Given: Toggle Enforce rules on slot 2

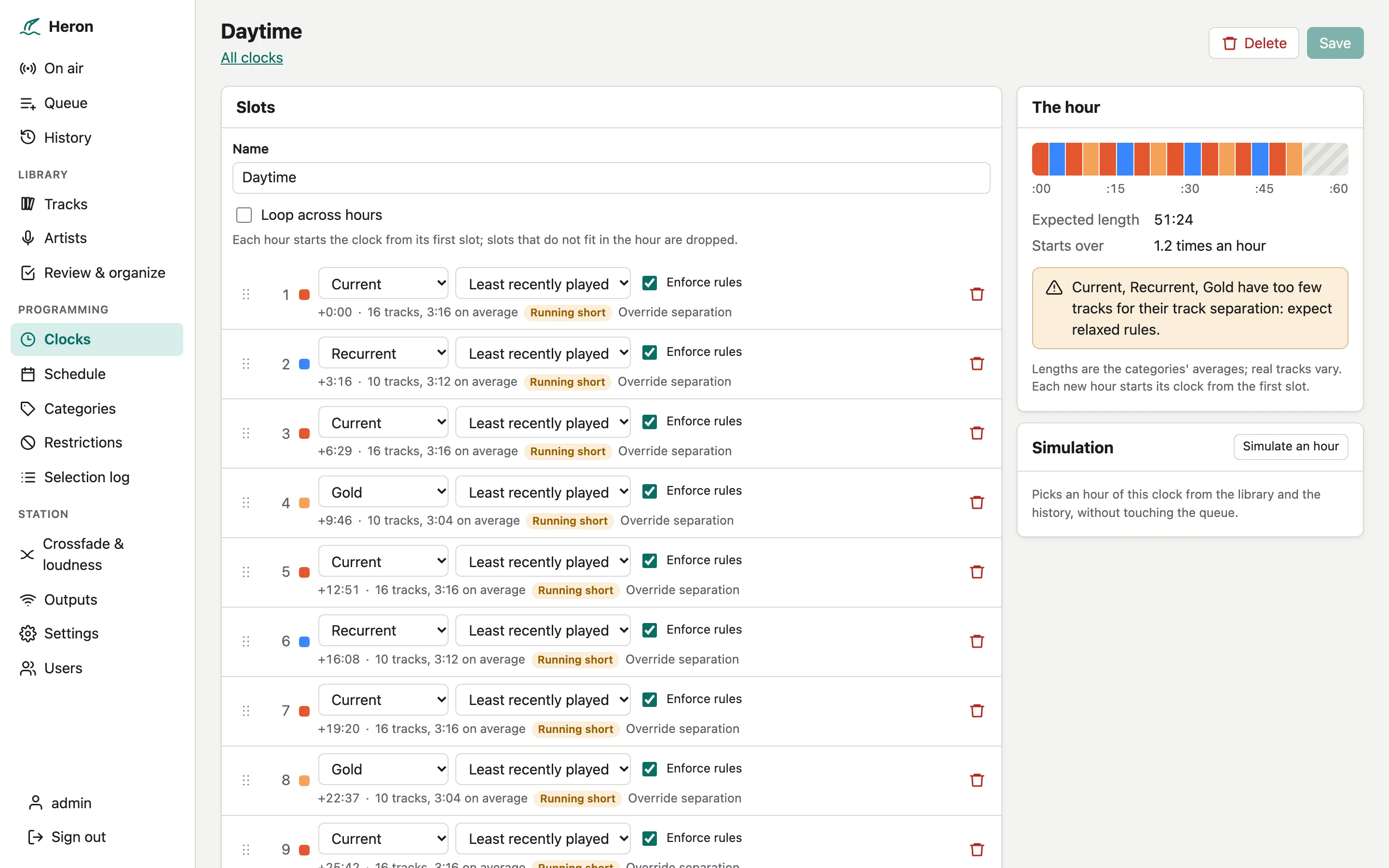Looking at the screenshot, I should click(650, 353).
